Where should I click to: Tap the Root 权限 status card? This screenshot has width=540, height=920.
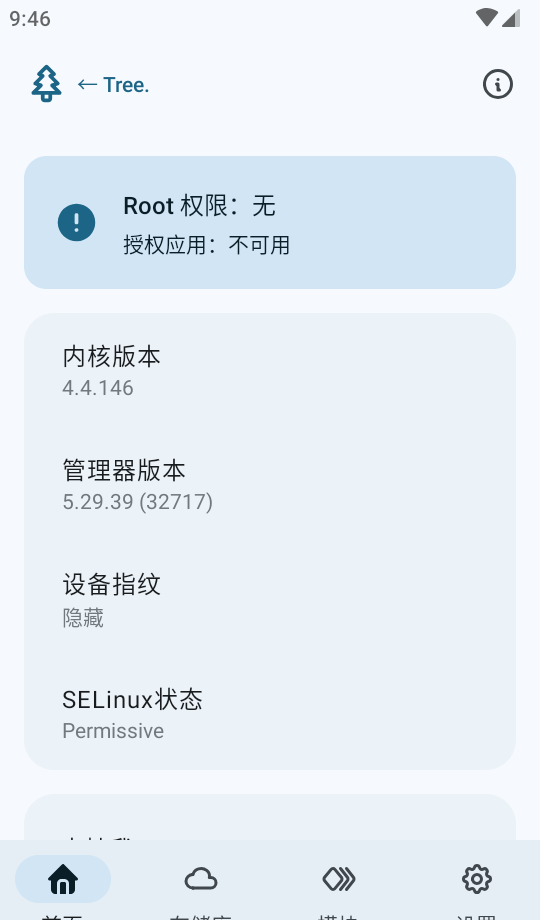pyautogui.click(x=270, y=222)
